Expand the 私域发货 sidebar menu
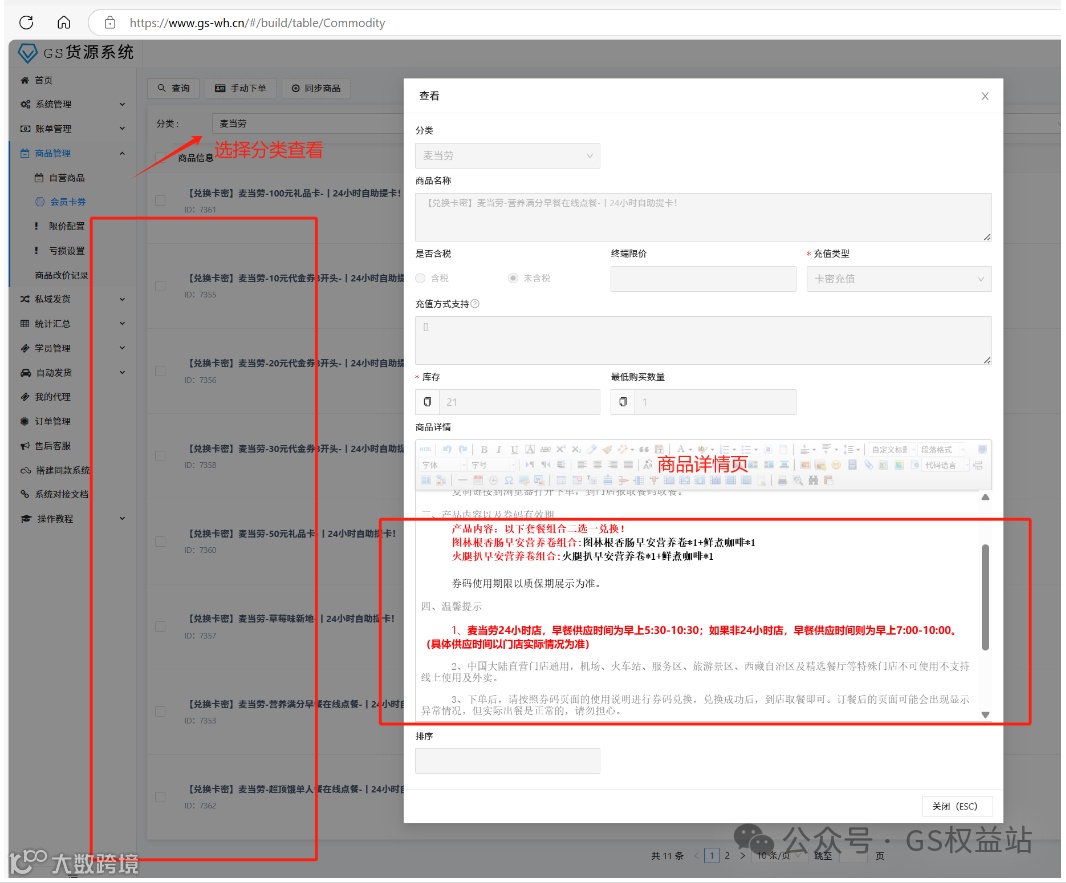1066x883 pixels. [71, 299]
